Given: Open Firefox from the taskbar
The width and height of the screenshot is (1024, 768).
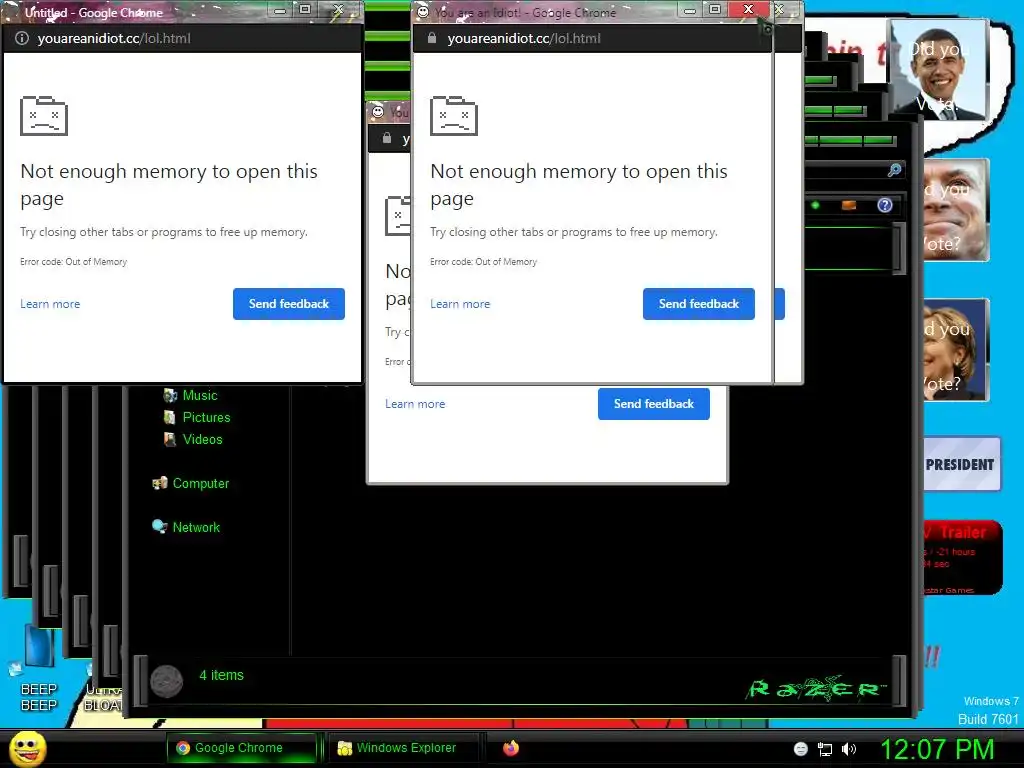Looking at the screenshot, I should (511, 748).
